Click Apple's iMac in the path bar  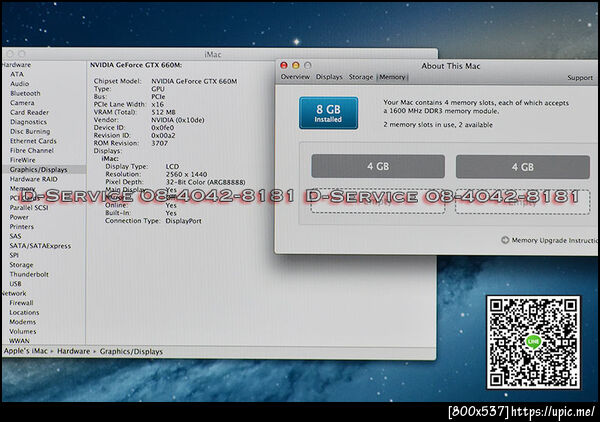click(26, 351)
